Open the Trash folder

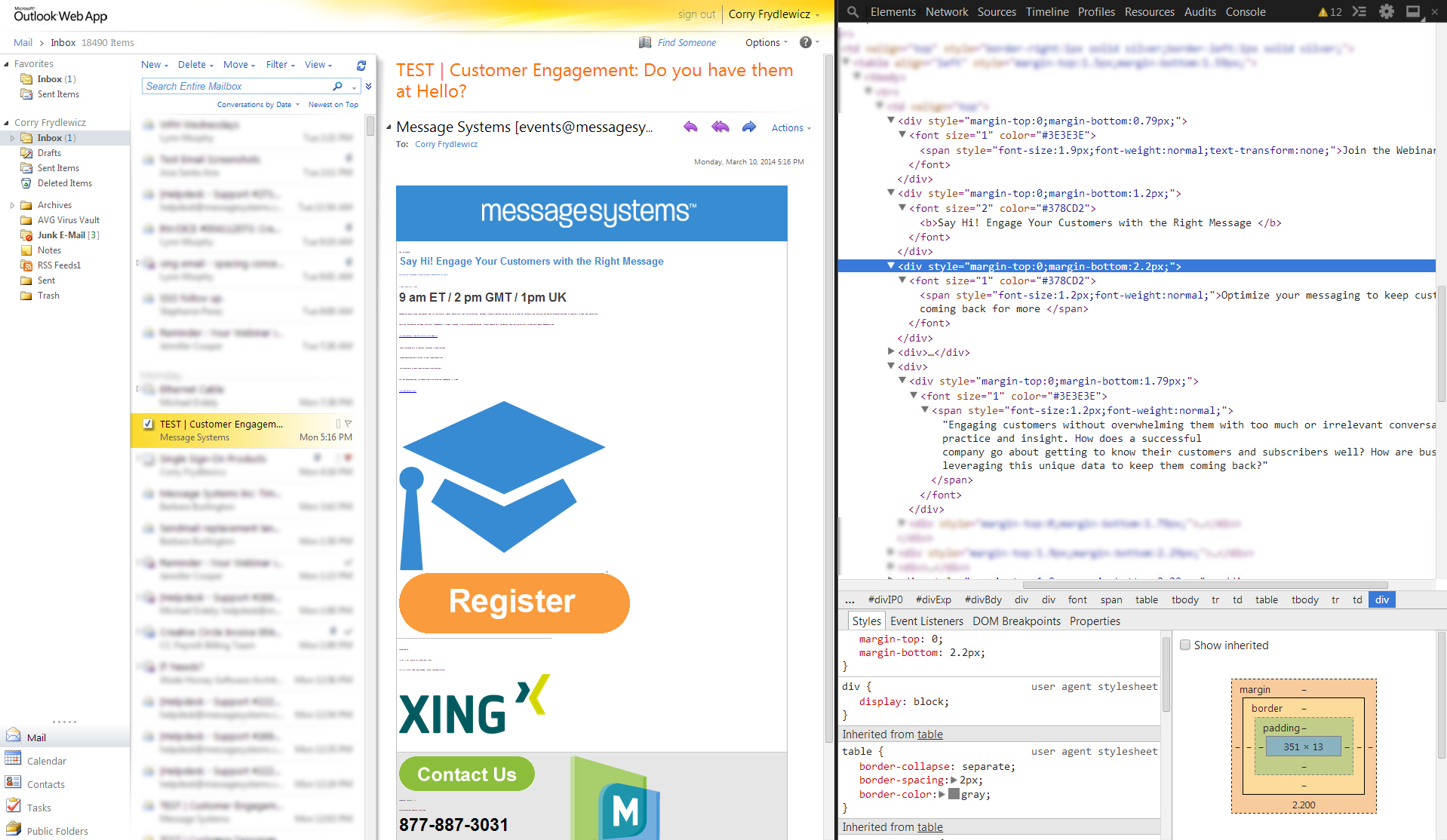click(48, 296)
